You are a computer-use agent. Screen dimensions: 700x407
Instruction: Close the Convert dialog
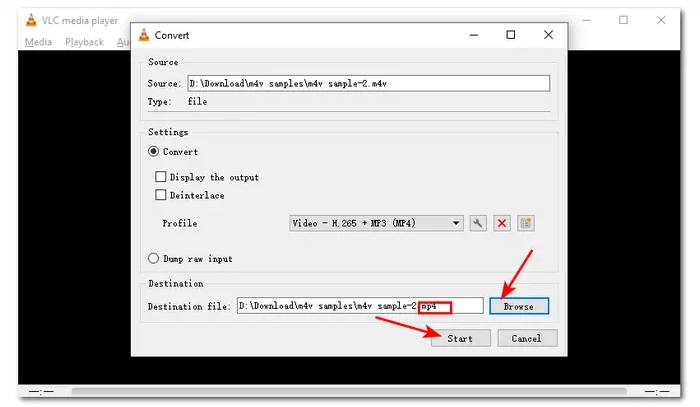[x=548, y=35]
